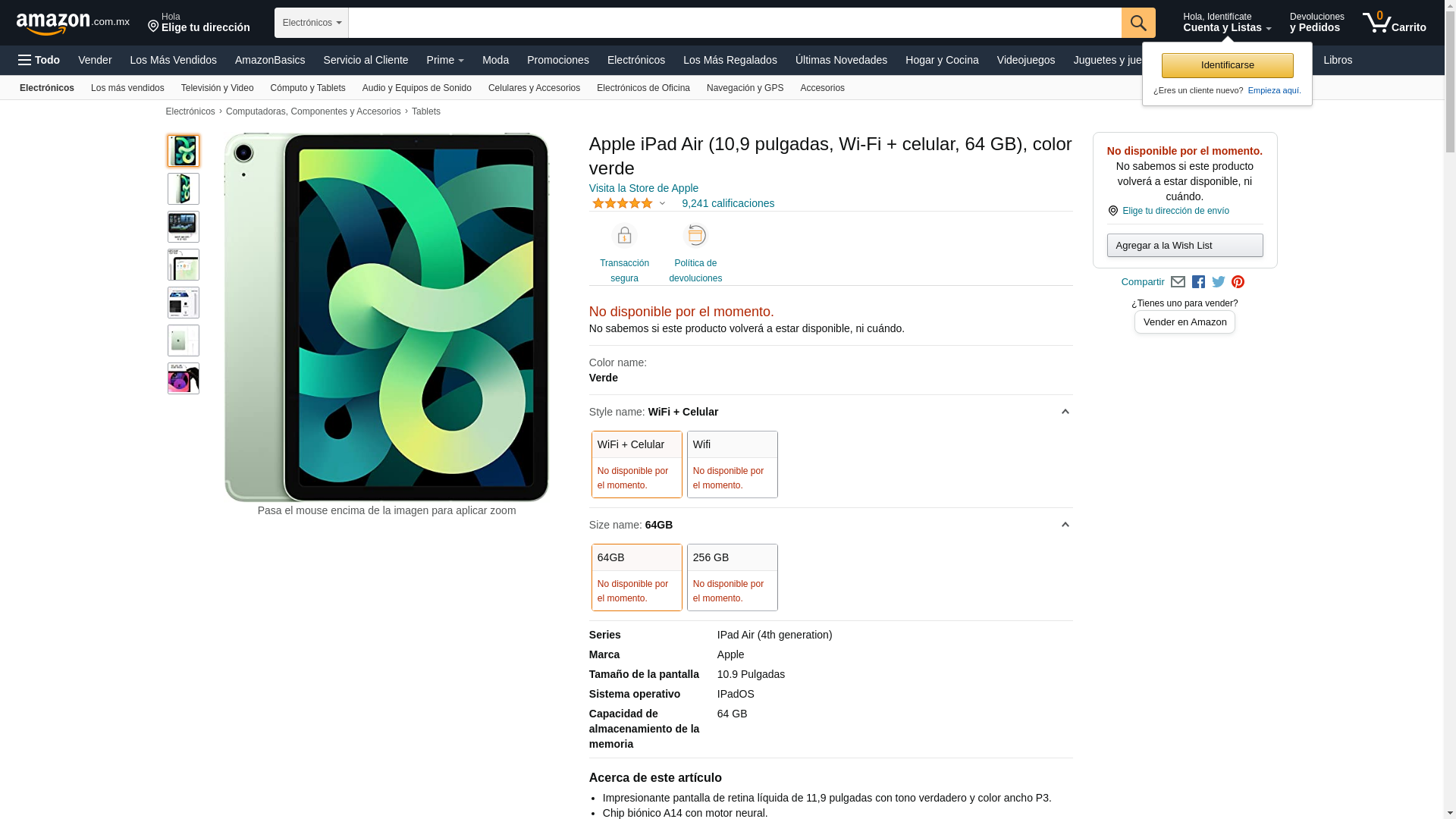Collapse the Style name section

(x=1065, y=412)
